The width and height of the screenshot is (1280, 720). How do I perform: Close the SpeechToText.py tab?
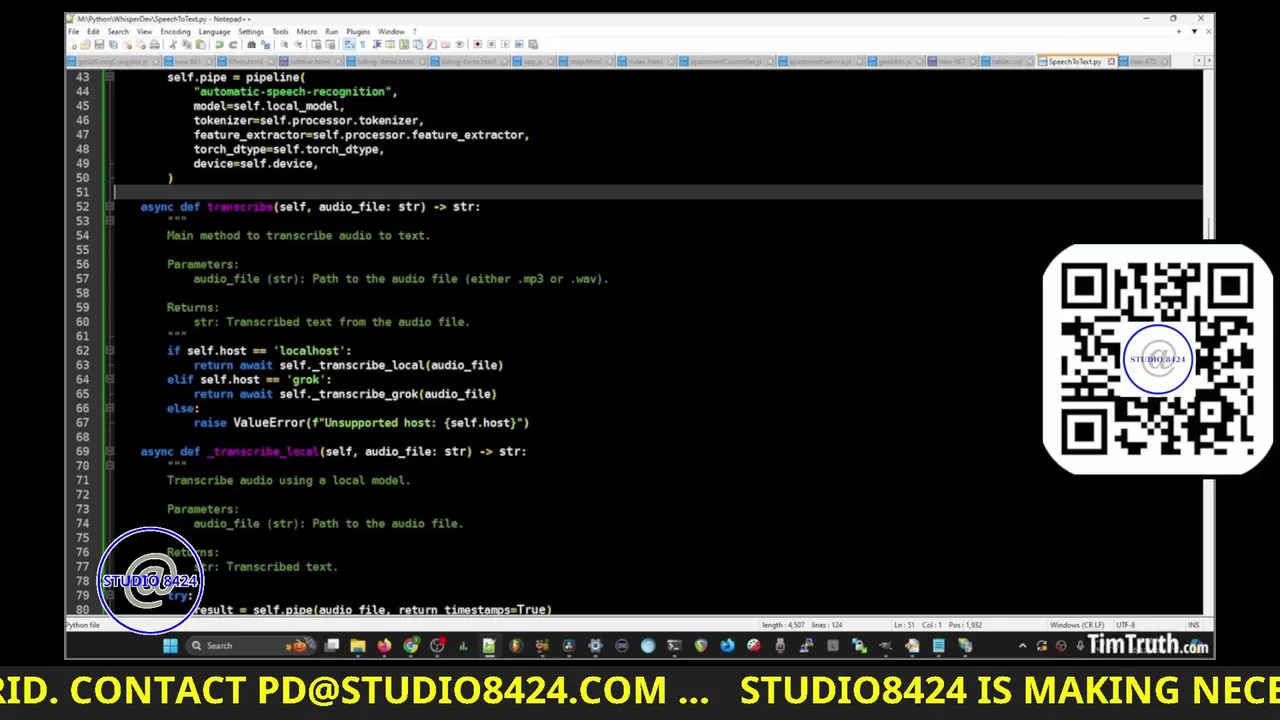pos(1111,62)
